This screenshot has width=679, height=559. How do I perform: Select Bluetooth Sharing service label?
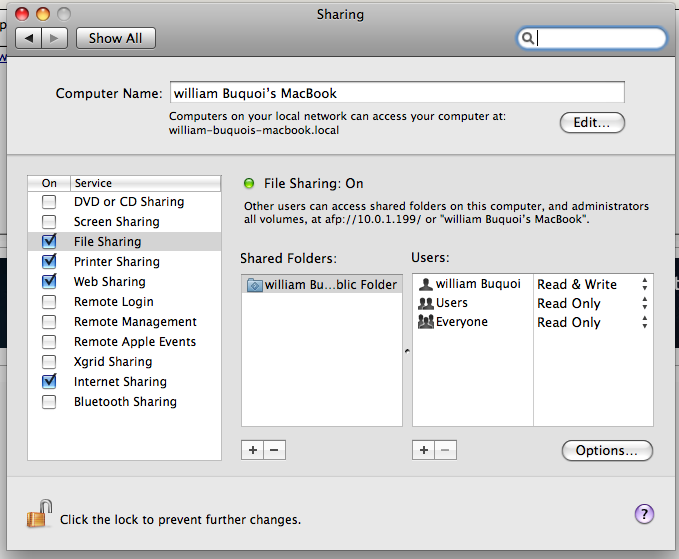tap(125, 401)
